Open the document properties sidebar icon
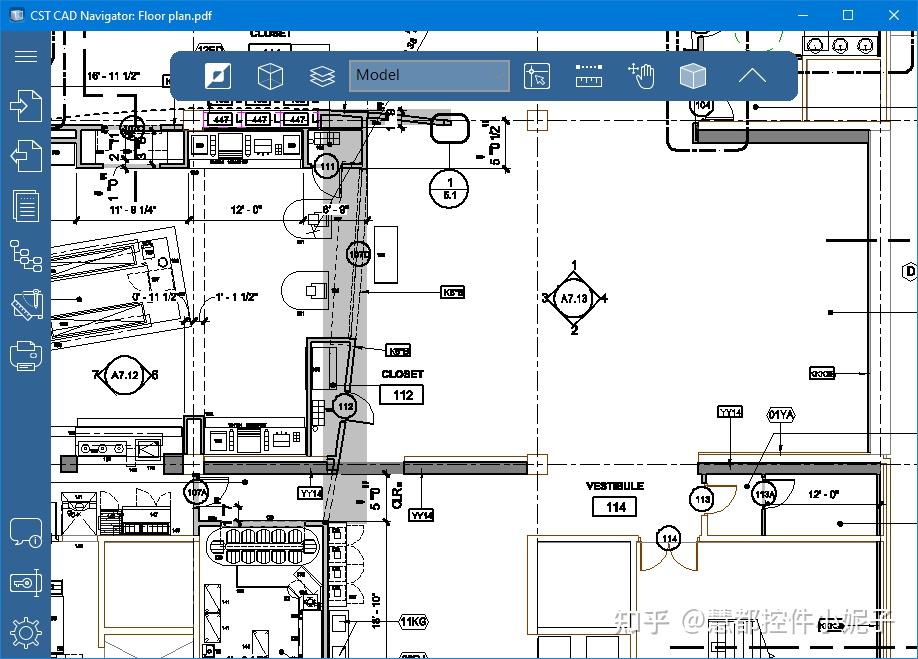The width and height of the screenshot is (918, 659). 26,205
